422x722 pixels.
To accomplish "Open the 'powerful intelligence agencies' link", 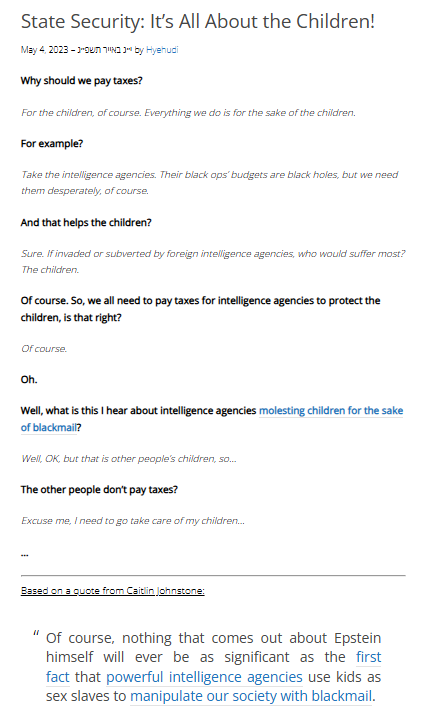I will click(204, 677).
